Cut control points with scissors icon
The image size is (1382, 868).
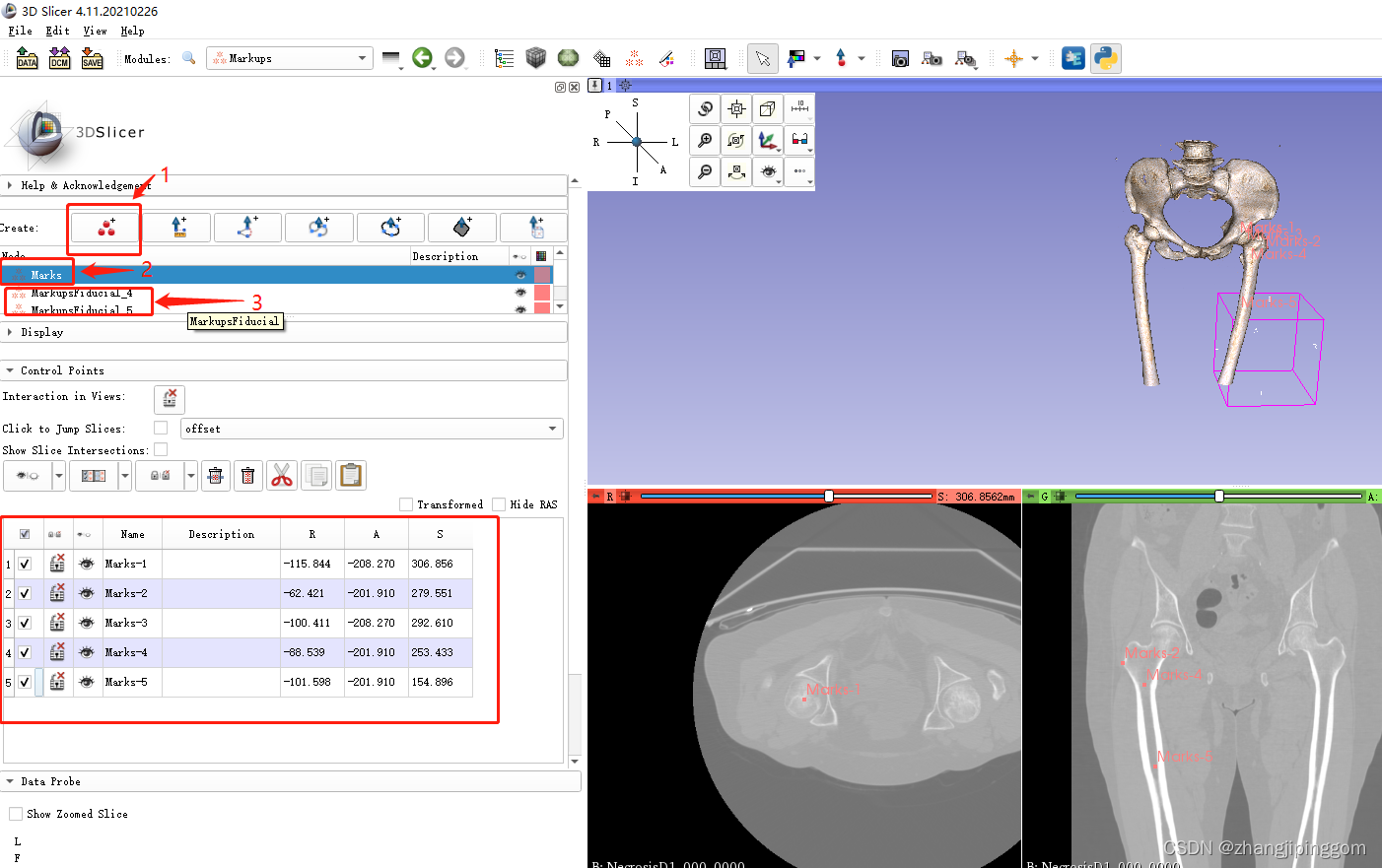(282, 476)
